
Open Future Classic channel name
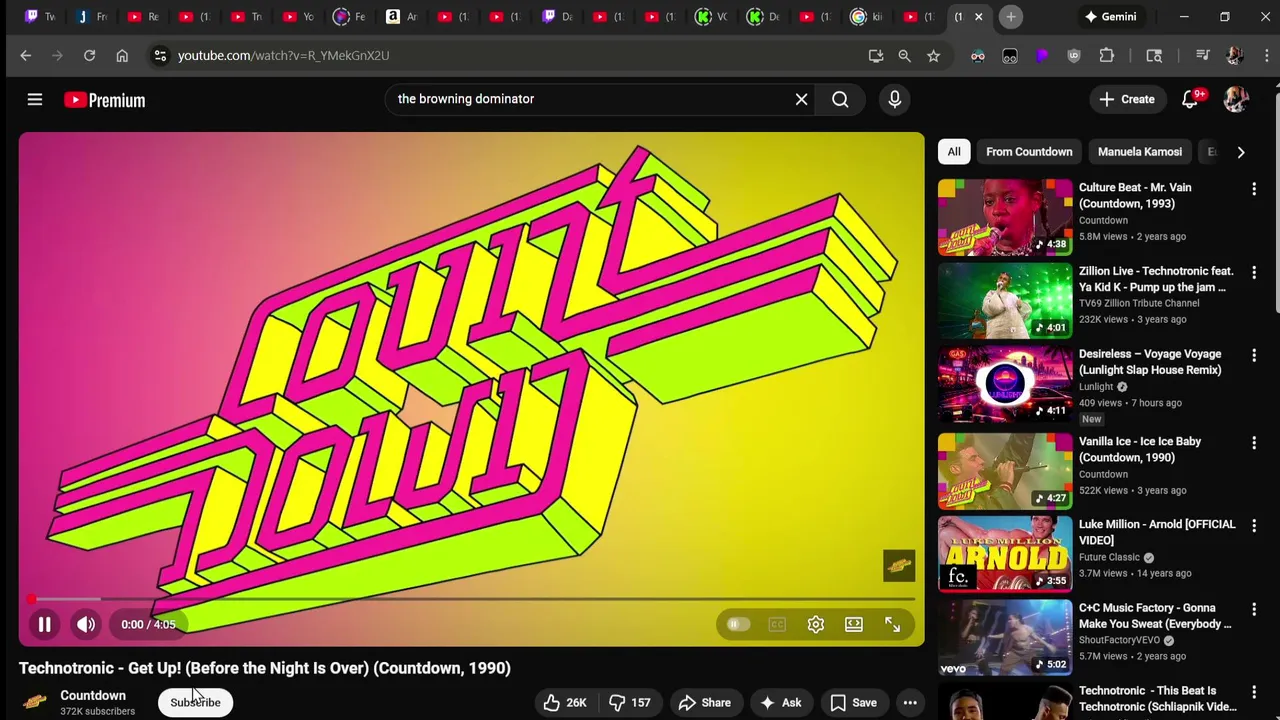click(1109, 557)
